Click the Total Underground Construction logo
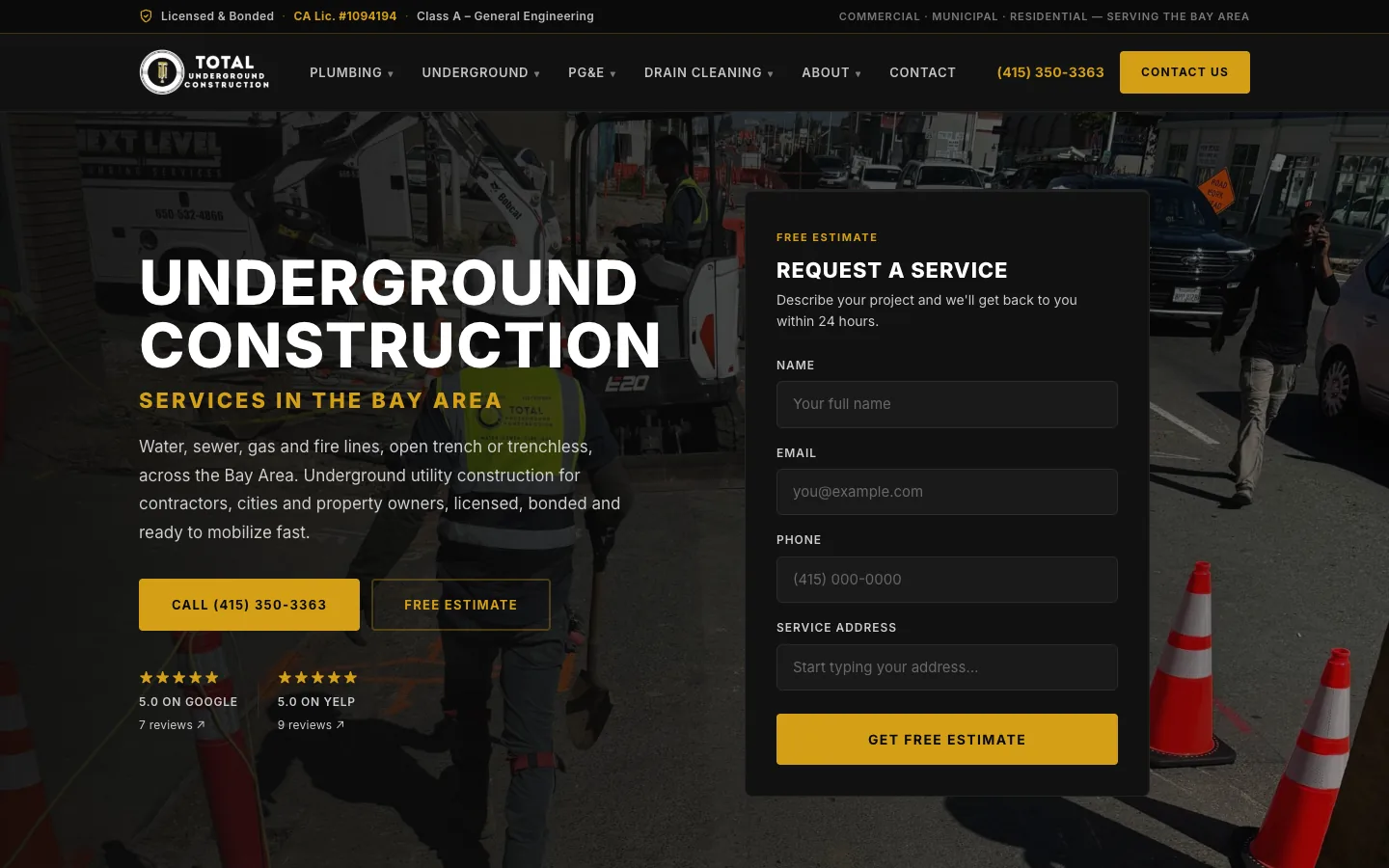1389x868 pixels. [204, 72]
